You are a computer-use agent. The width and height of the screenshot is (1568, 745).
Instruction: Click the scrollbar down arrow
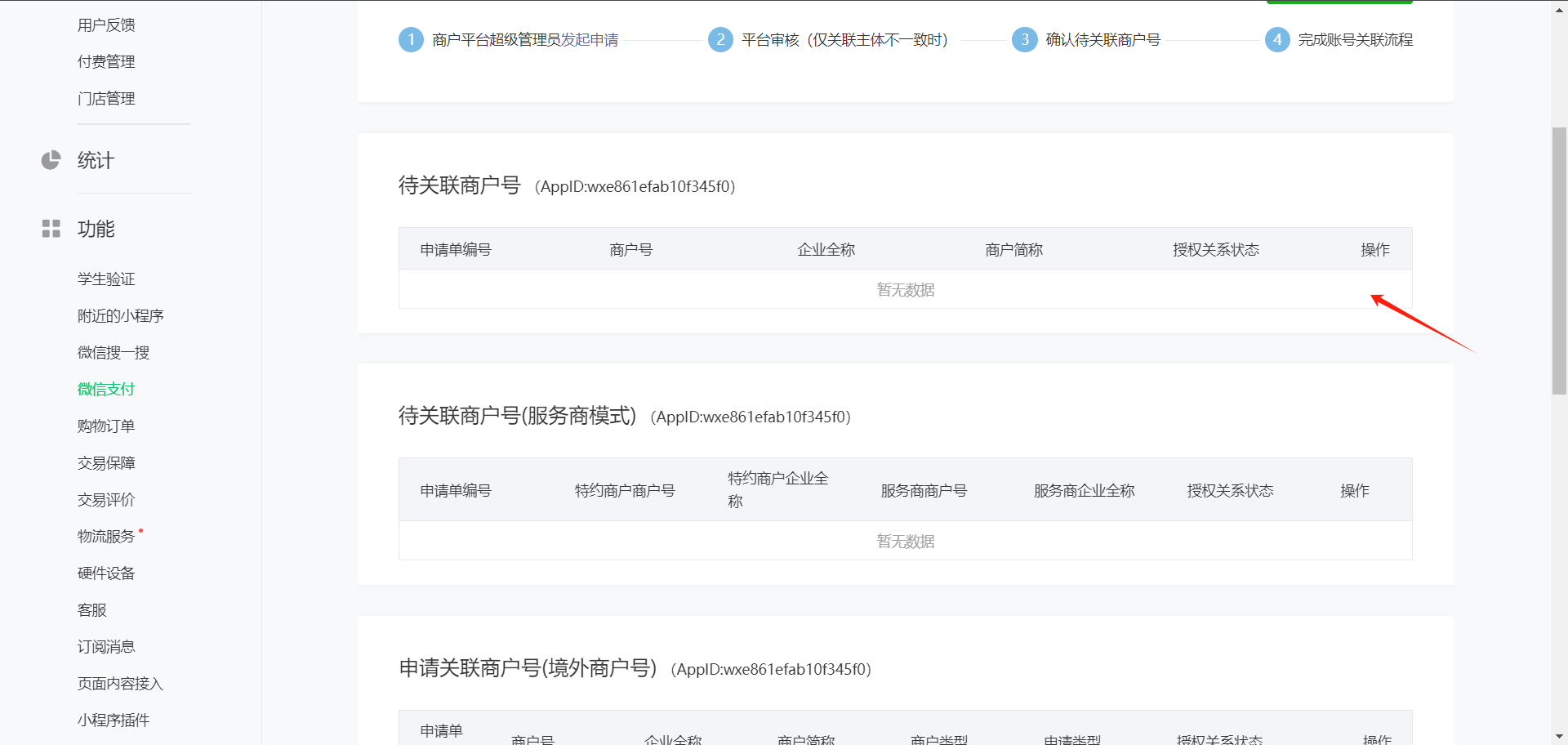click(x=1559, y=738)
